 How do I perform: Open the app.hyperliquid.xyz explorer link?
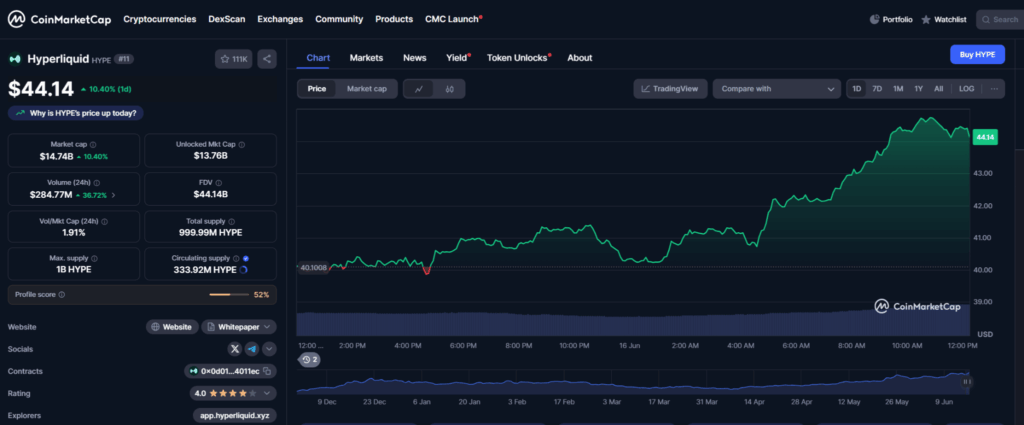tap(235, 416)
